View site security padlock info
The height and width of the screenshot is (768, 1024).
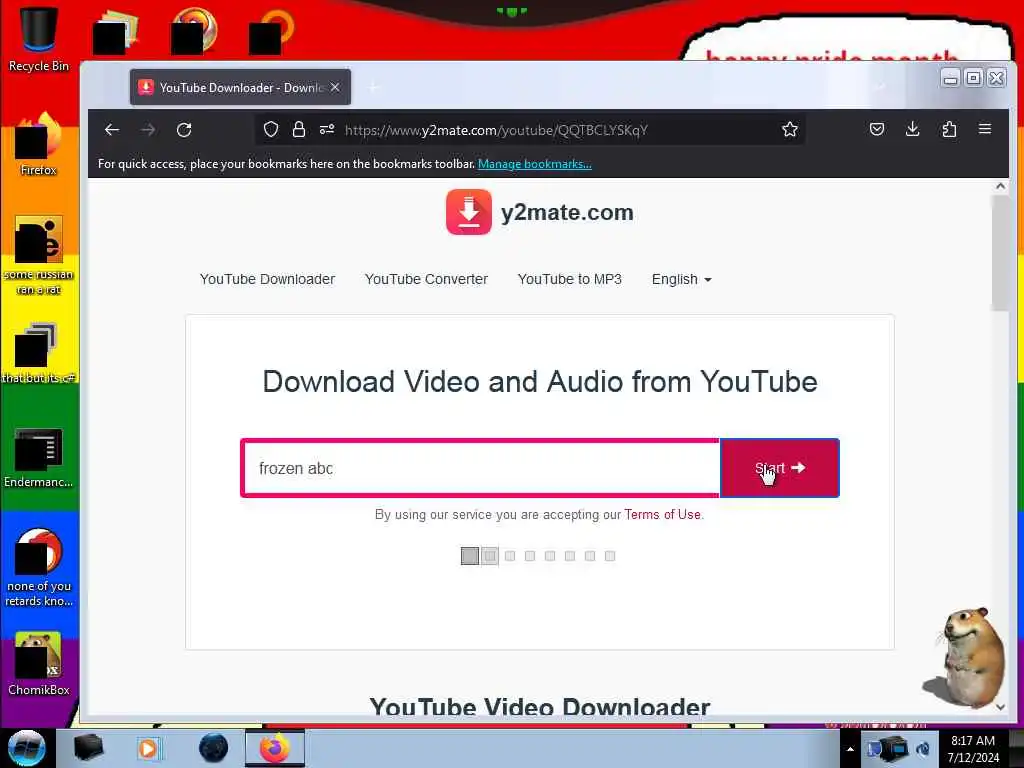298,129
